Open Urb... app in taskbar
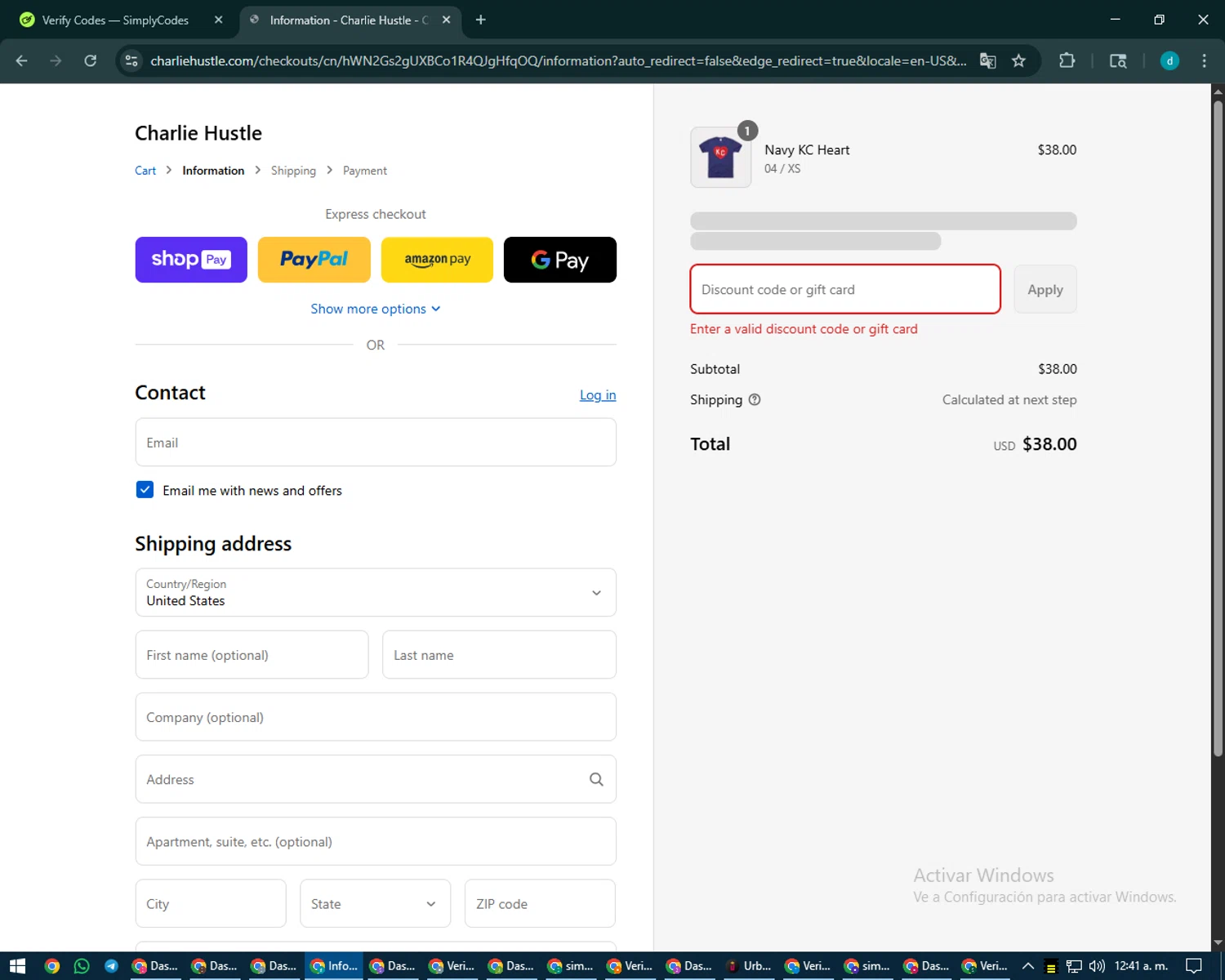This screenshot has height=980, width=1225. (750, 966)
